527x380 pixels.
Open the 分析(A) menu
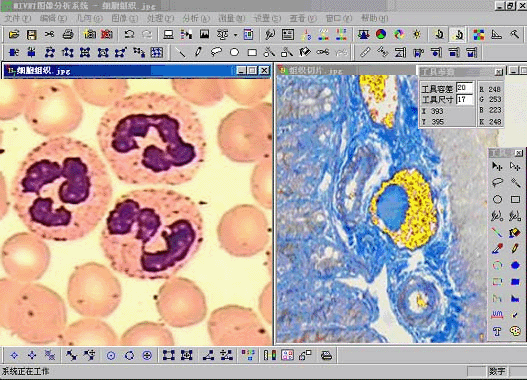(196, 18)
